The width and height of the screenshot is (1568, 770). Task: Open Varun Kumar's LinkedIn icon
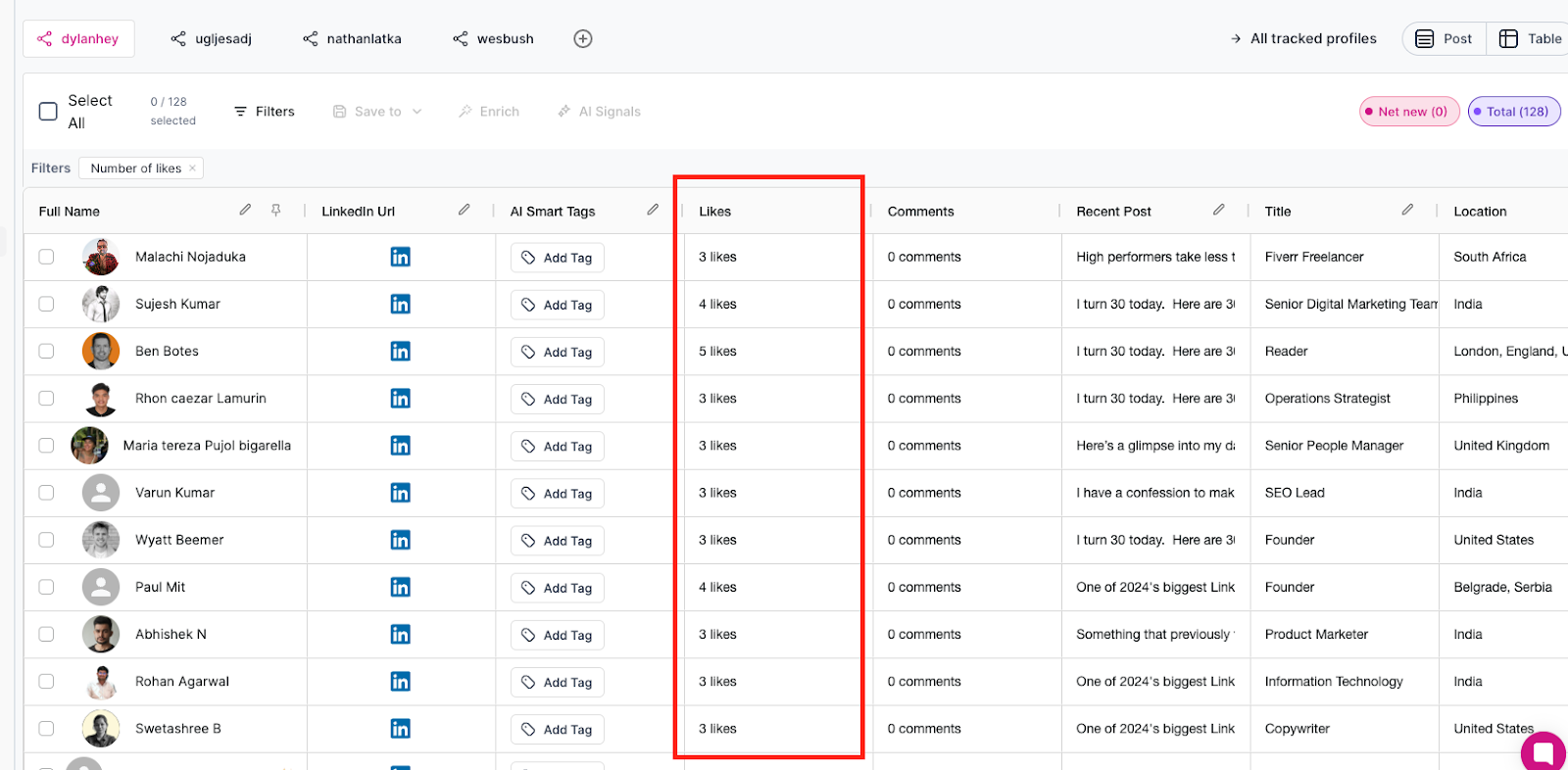pos(400,493)
